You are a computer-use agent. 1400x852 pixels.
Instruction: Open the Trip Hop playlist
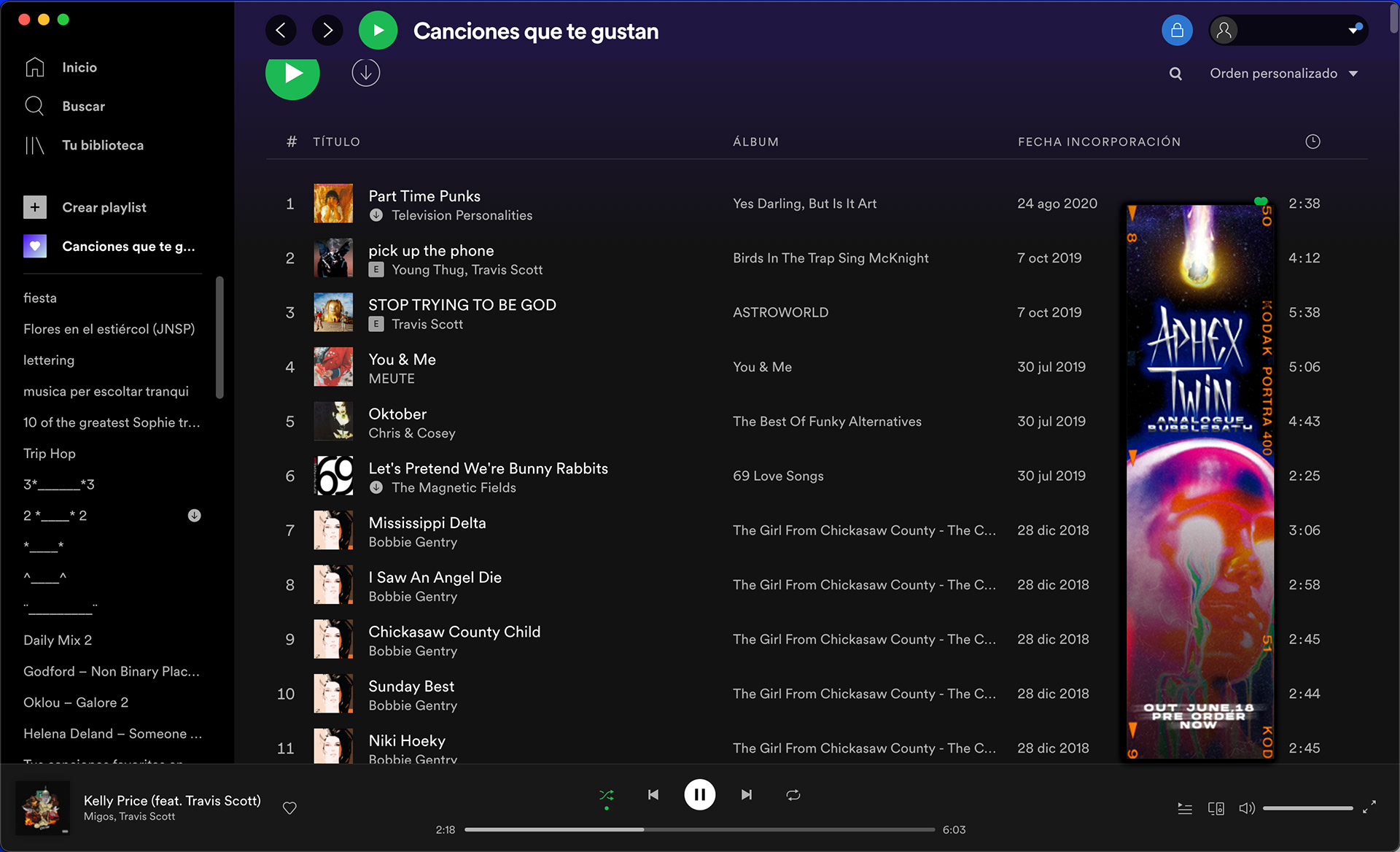pos(50,454)
